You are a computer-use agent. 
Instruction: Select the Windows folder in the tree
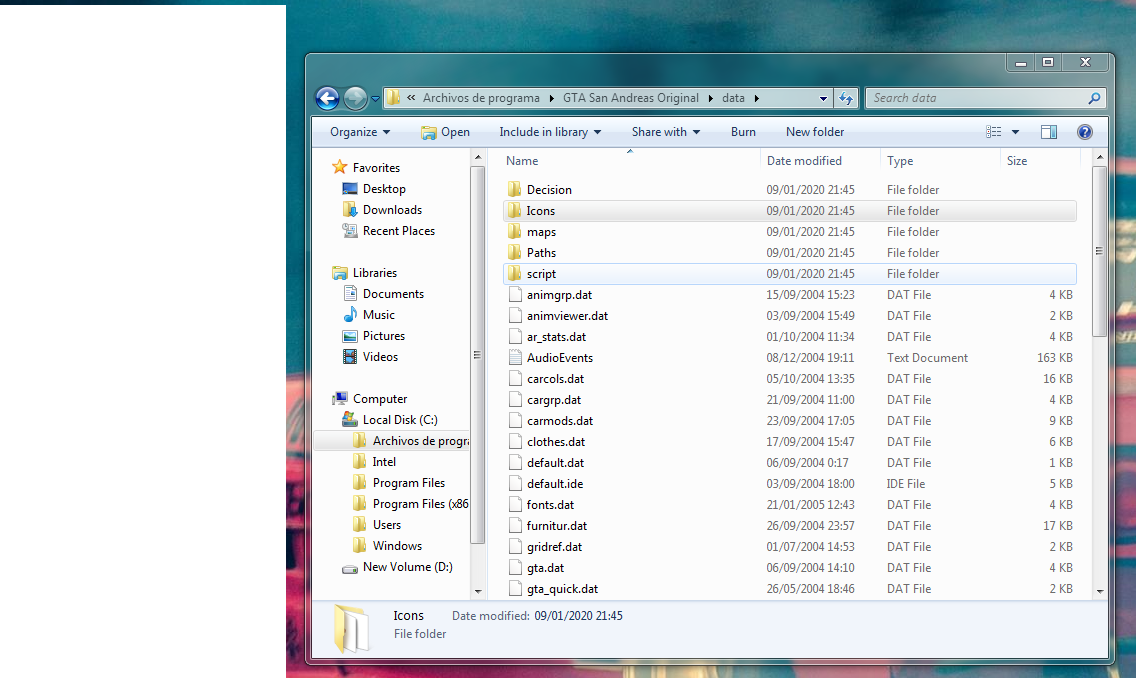pyautogui.click(x=397, y=545)
